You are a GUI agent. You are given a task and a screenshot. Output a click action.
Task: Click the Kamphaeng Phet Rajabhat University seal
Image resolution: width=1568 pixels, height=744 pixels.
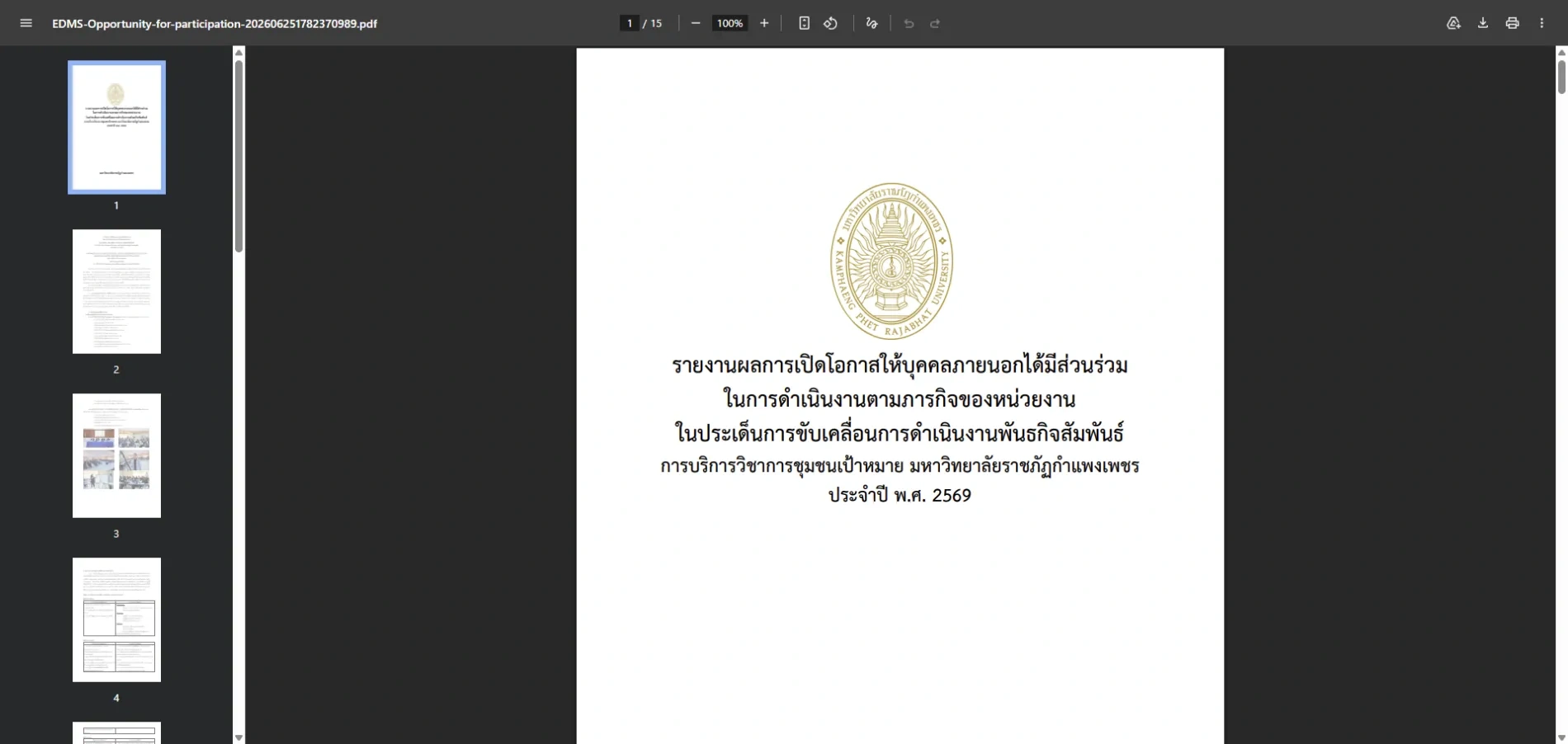point(891,261)
